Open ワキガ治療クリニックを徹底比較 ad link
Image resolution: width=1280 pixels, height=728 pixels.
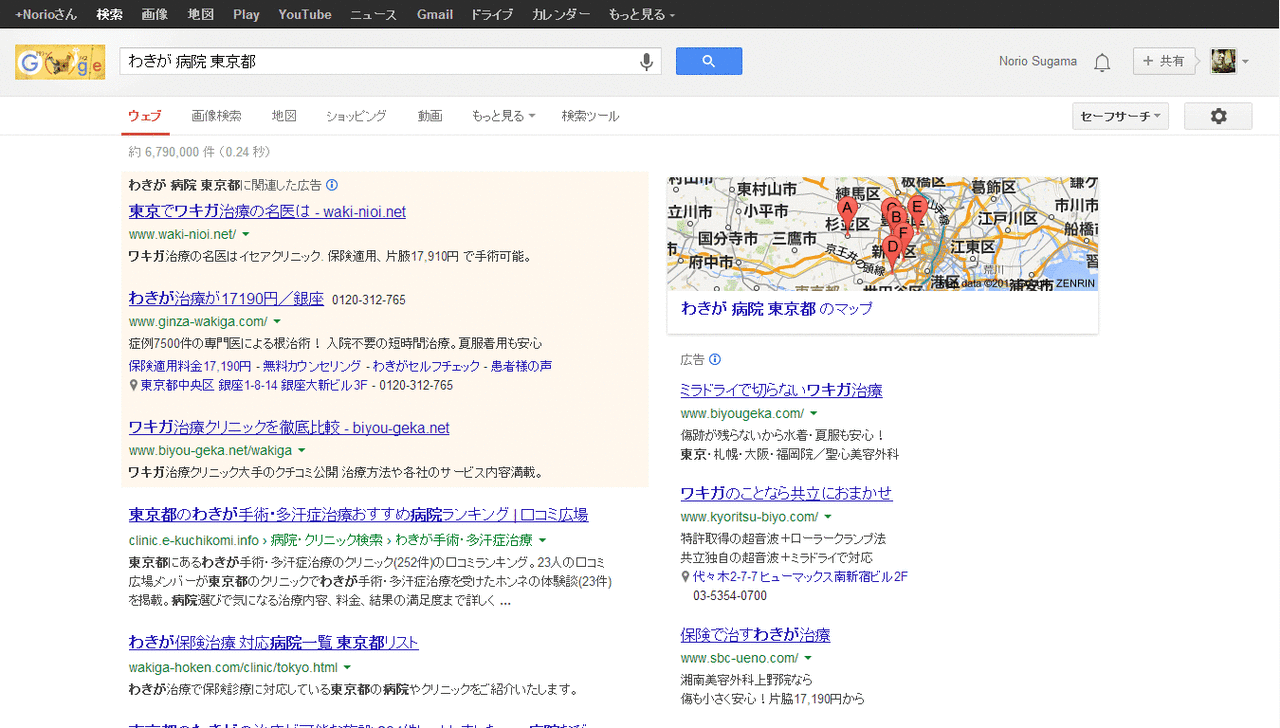click(289, 428)
